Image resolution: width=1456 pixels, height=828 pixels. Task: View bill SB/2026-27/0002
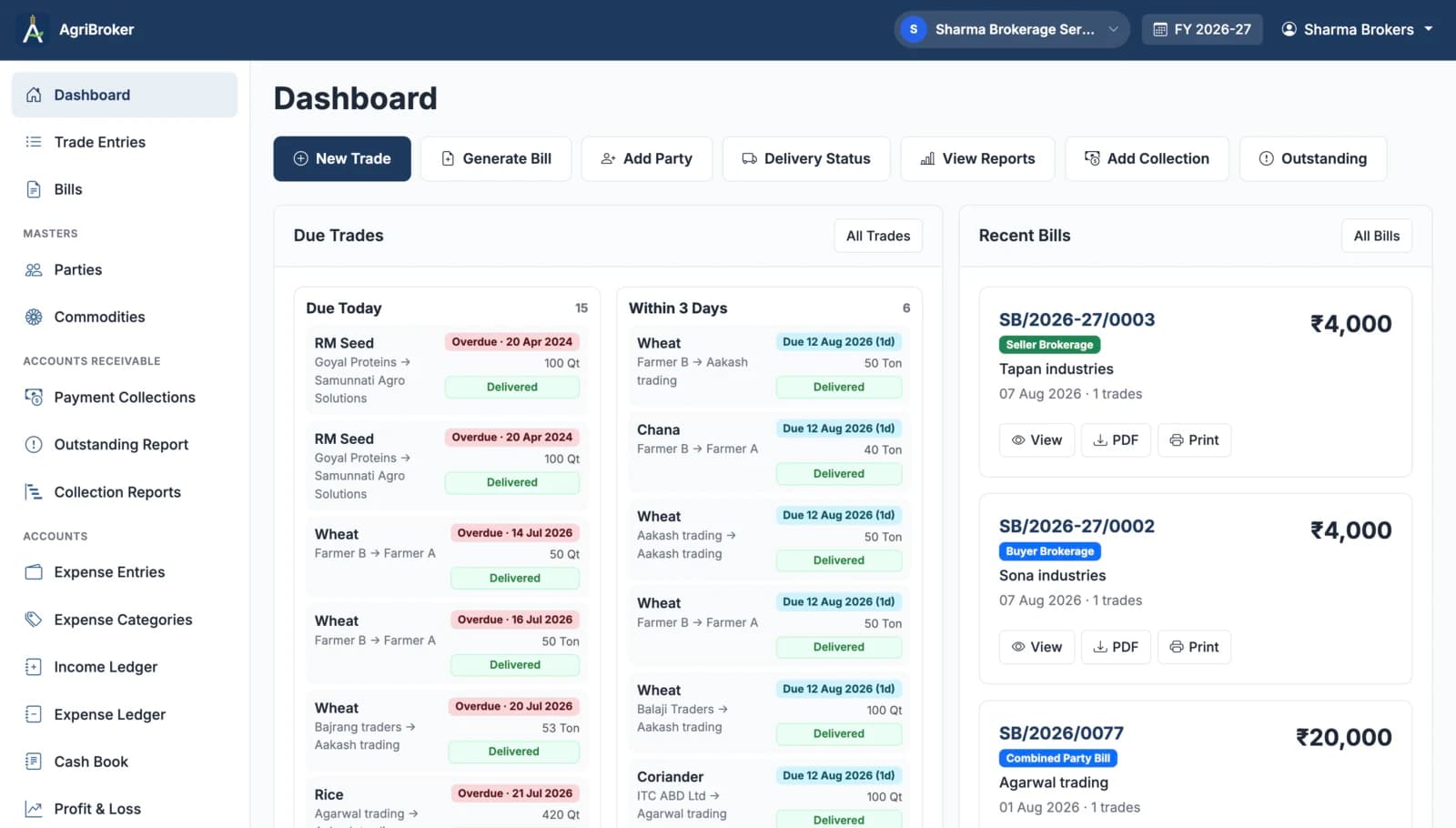(1036, 647)
